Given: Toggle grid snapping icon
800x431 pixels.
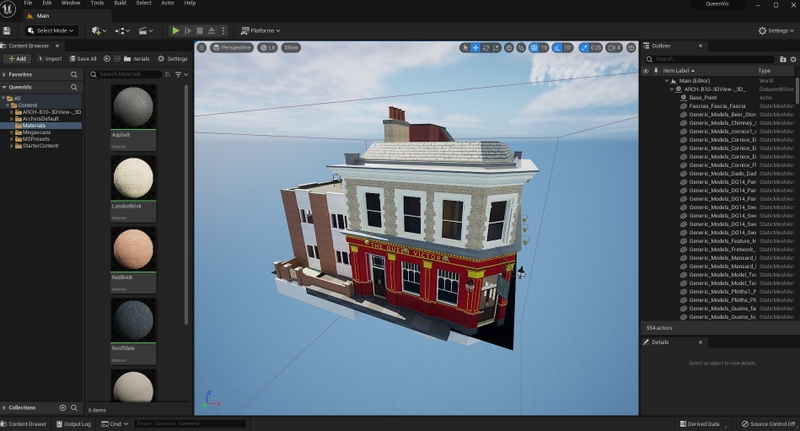Looking at the screenshot, I should [534, 47].
